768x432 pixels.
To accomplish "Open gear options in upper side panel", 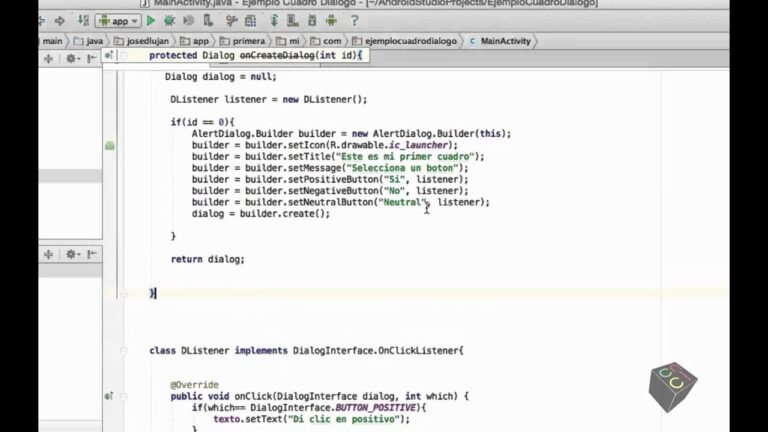I will [x=72, y=59].
